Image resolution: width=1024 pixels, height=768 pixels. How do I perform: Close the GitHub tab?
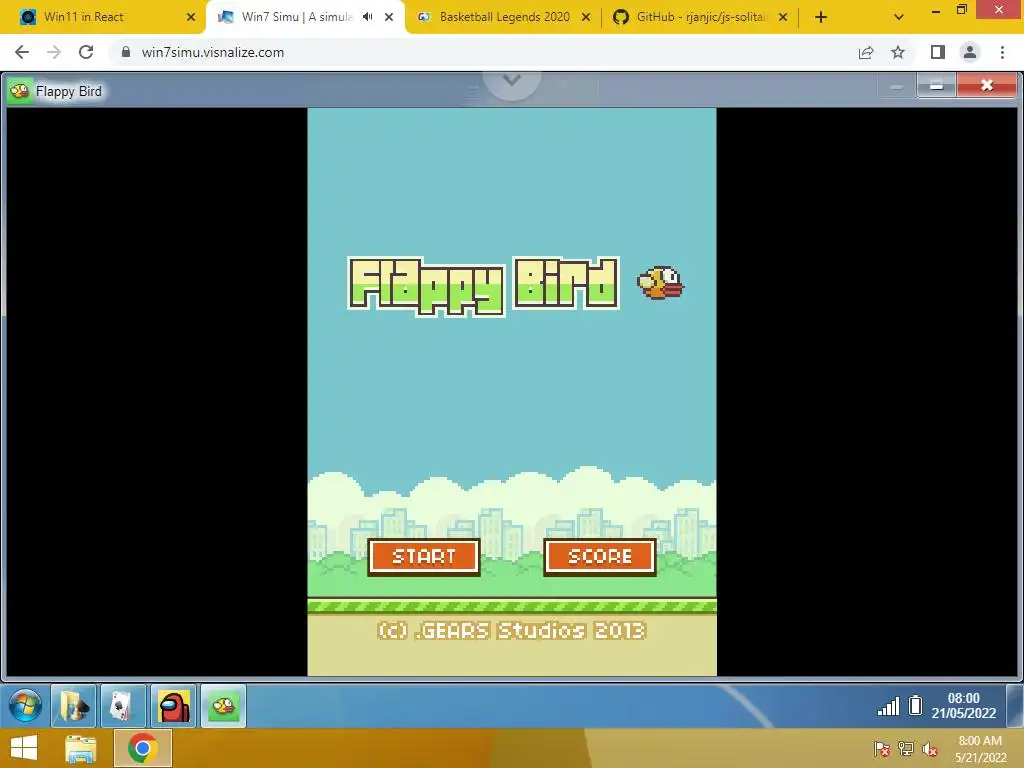click(x=783, y=17)
